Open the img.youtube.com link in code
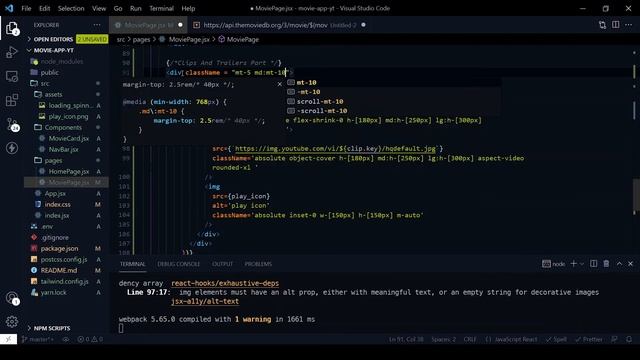This screenshot has width=640, height=360. click(336, 149)
